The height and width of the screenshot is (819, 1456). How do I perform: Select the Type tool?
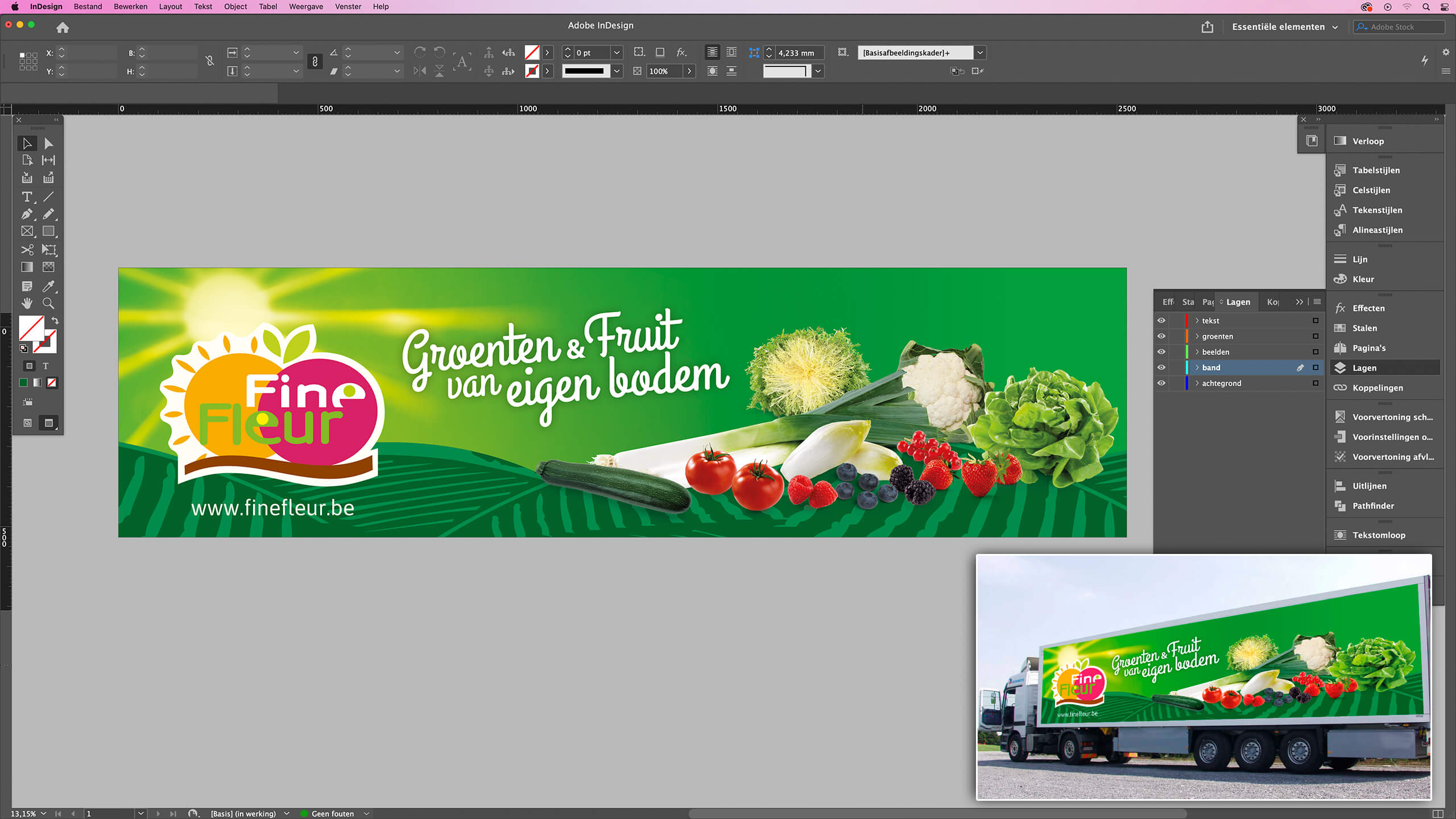point(27,197)
